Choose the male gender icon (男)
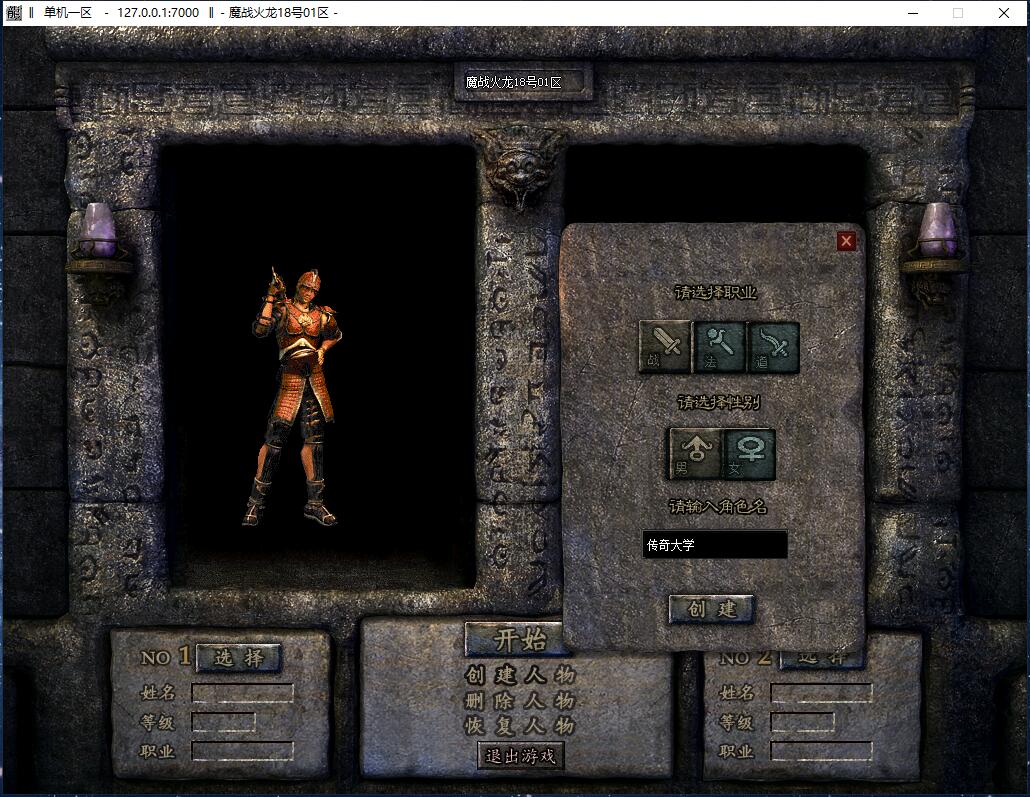 tap(696, 453)
